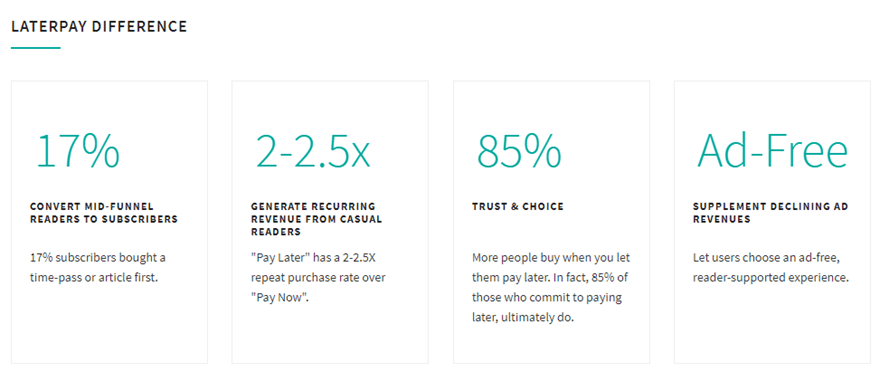Click 'Supplement Declining Ad Revenues' title
This screenshot has height=391, width=880.
tap(771, 213)
